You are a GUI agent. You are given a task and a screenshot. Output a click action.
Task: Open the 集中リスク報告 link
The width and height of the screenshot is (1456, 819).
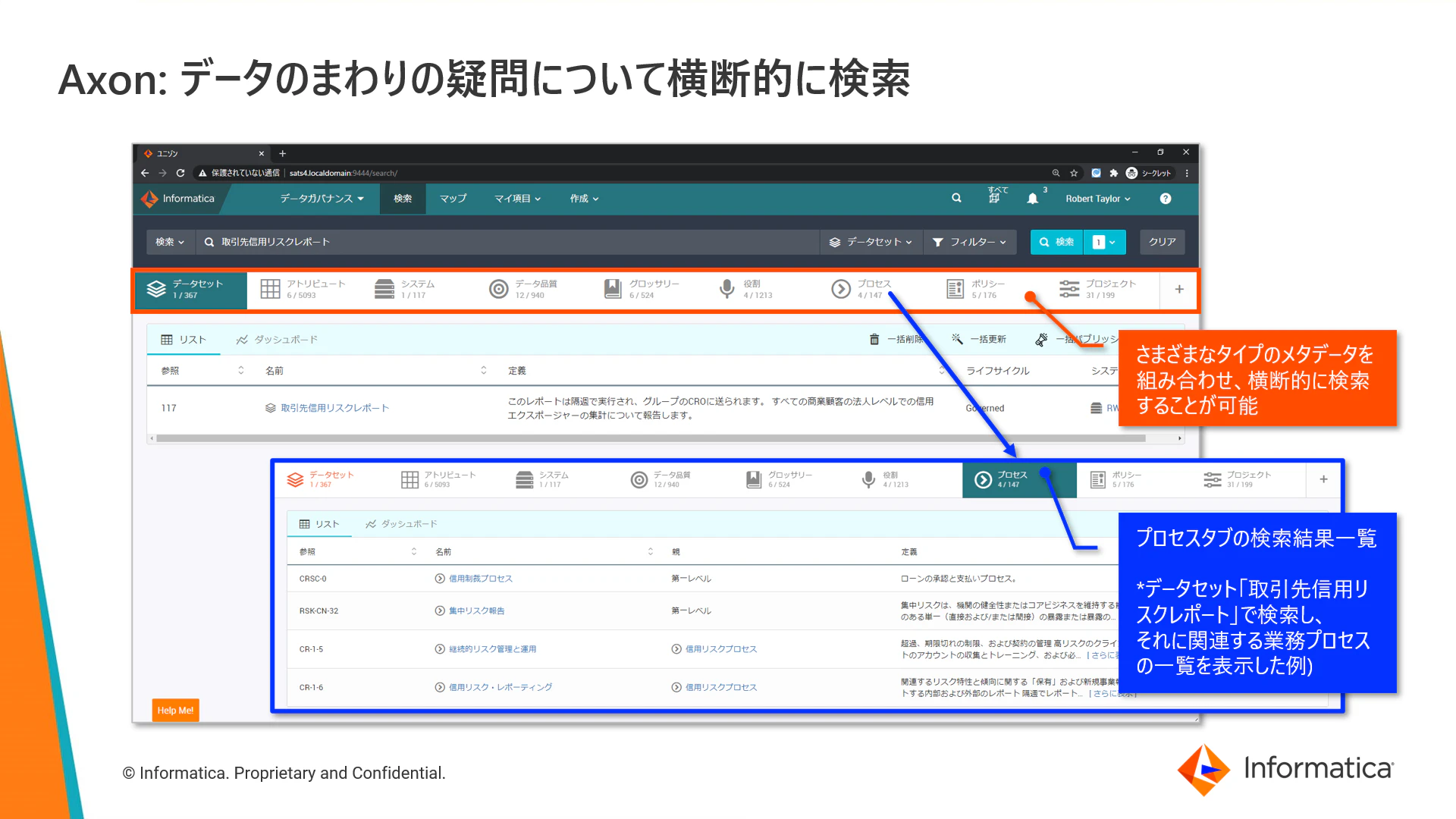(x=476, y=610)
